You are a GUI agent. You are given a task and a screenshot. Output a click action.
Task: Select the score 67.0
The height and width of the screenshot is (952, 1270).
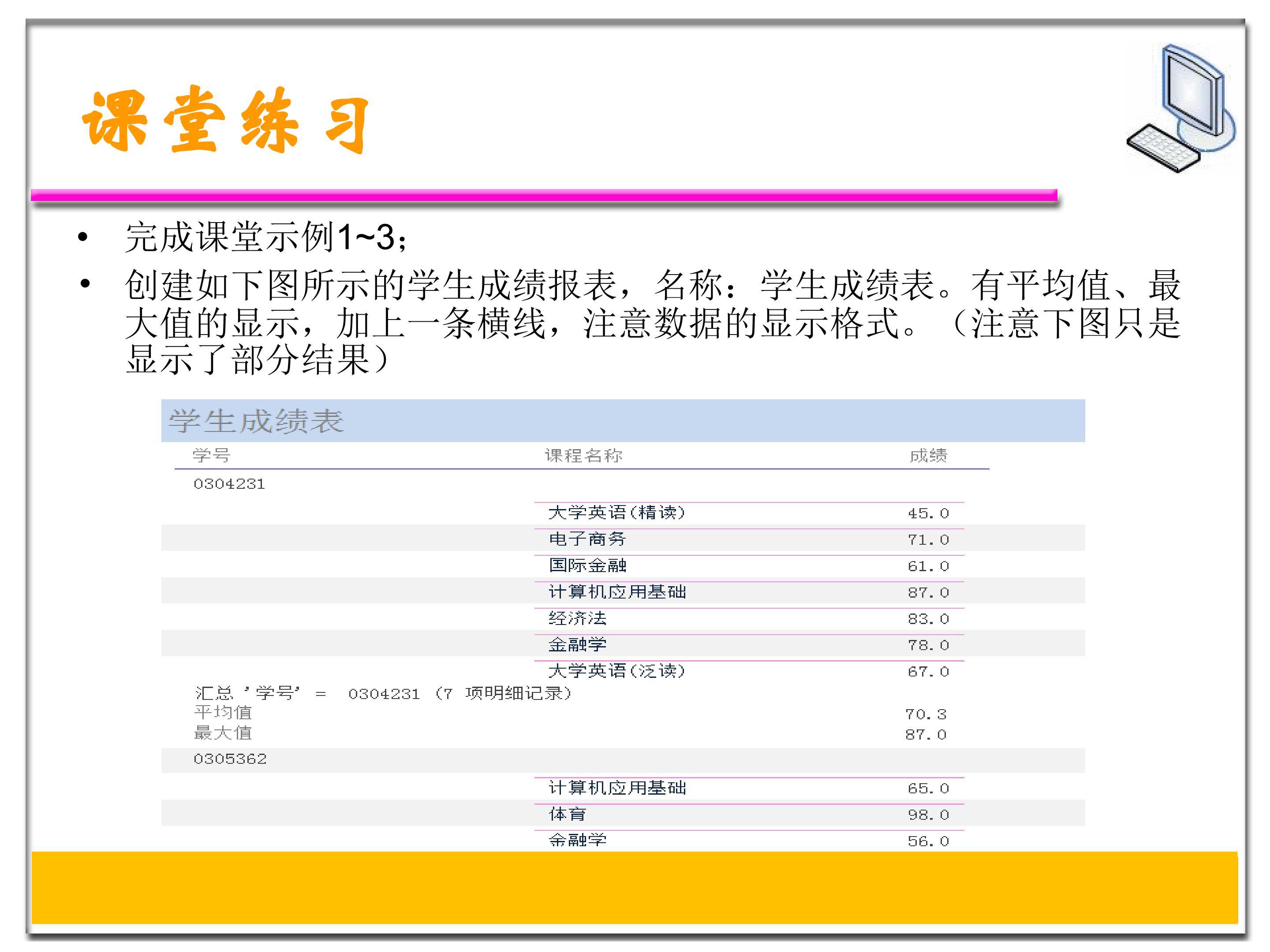coord(928,672)
